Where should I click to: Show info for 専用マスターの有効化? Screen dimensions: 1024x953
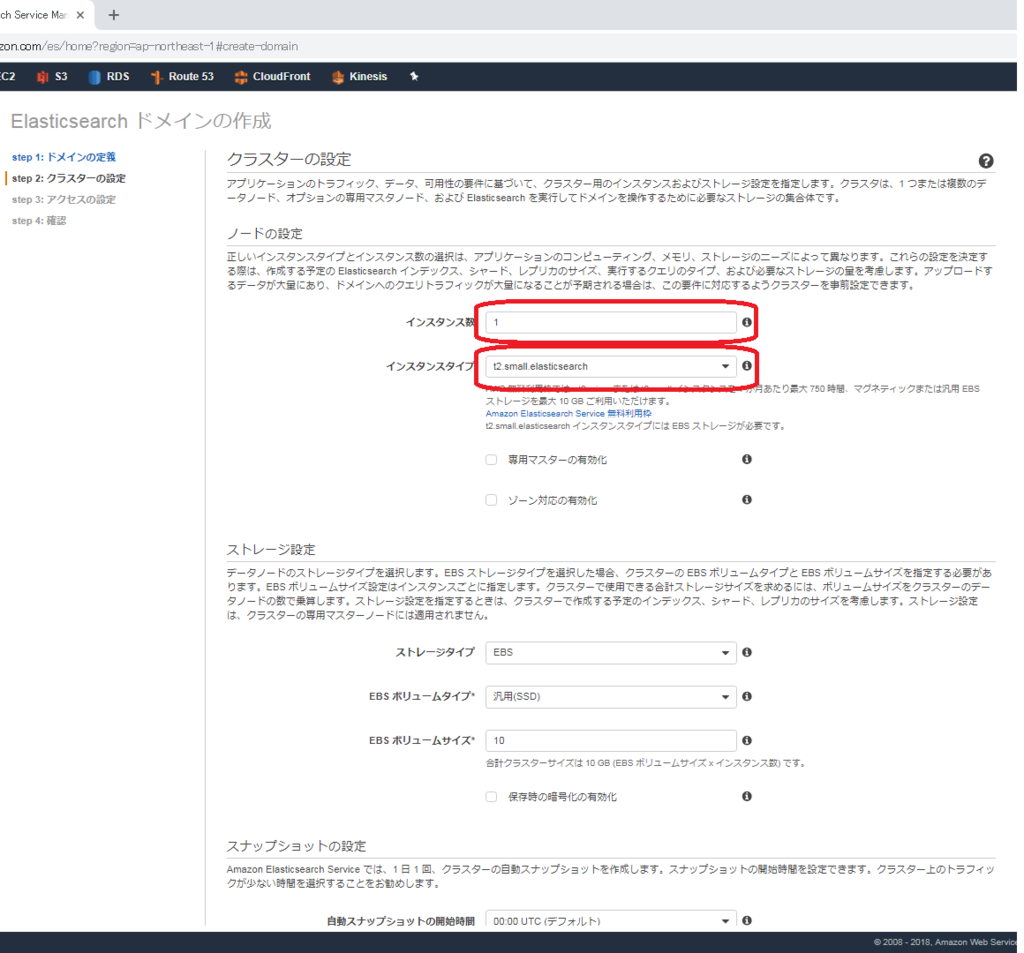746,459
